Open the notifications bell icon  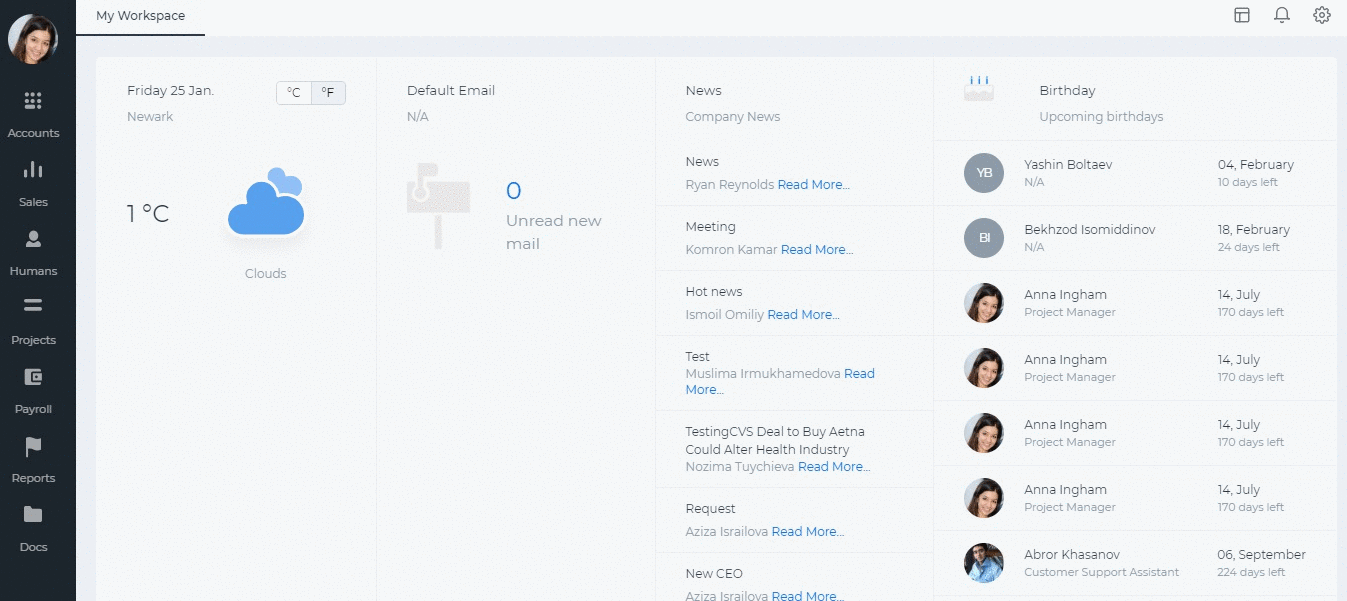(1282, 15)
